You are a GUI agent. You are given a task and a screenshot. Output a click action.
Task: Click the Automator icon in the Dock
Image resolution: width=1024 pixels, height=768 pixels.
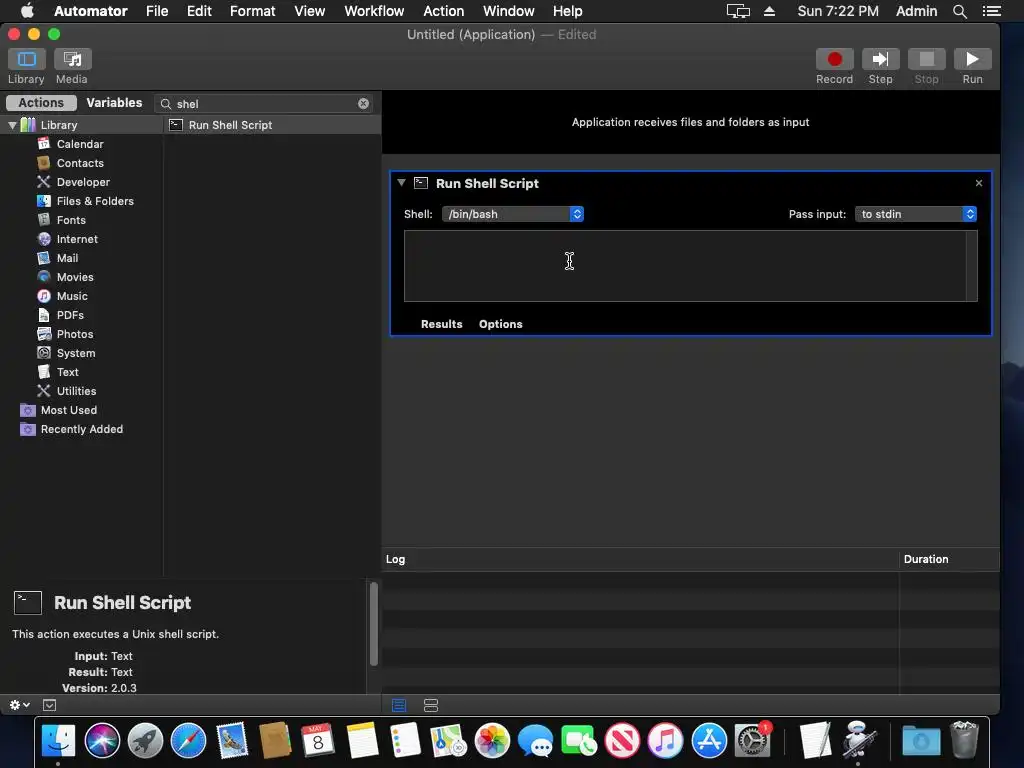858,741
